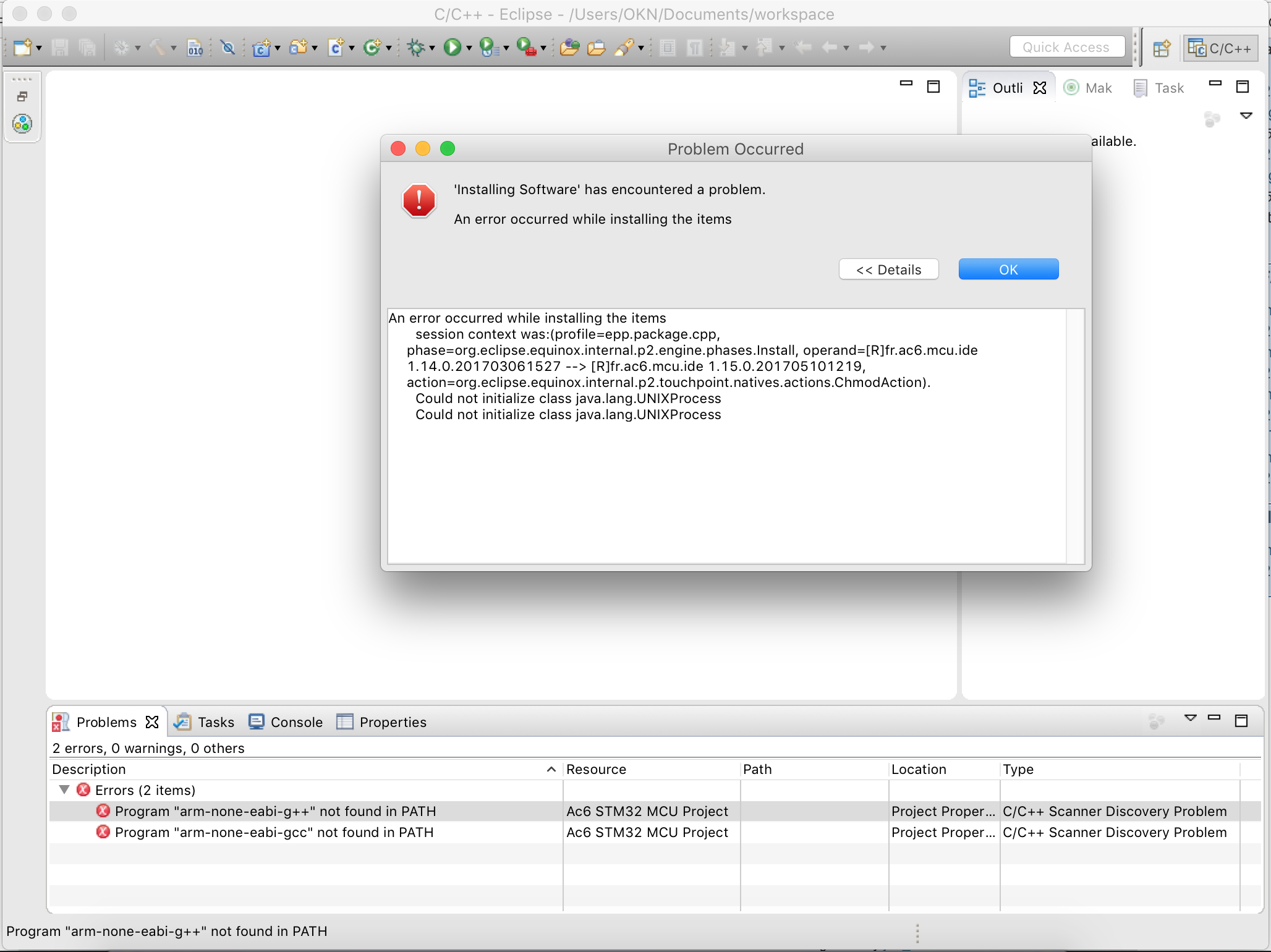Click the binary 010 toolbar icon
The width and height of the screenshot is (1271, 952).
pos(195,48)
